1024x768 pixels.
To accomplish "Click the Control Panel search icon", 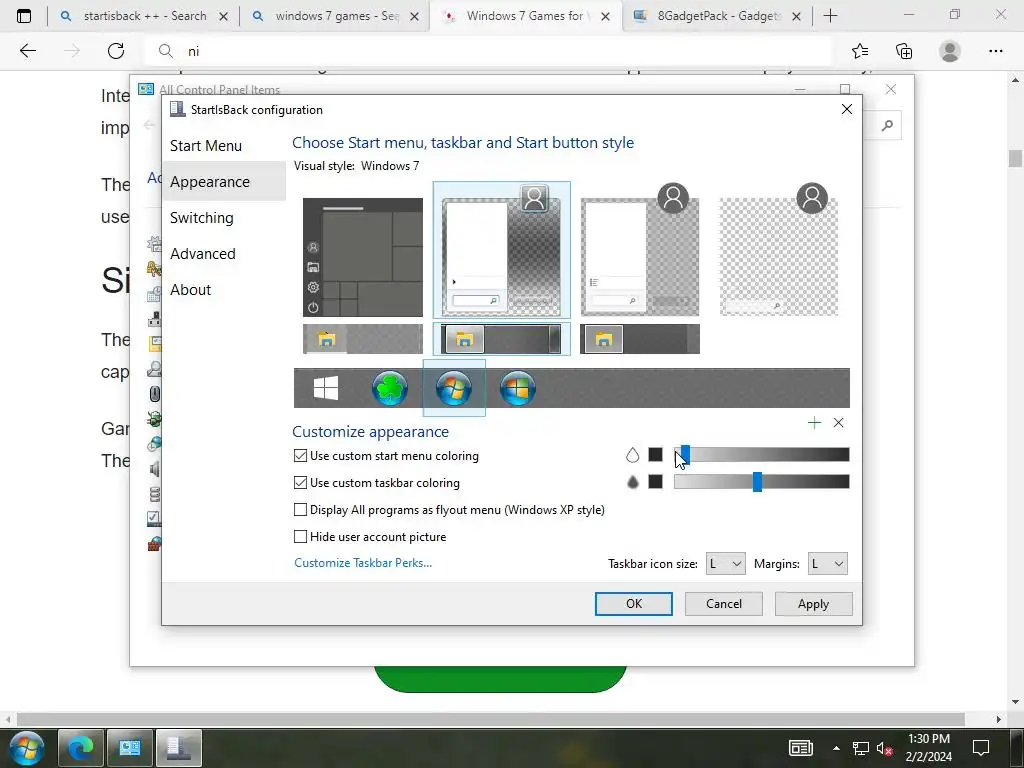I will [887, 125].
